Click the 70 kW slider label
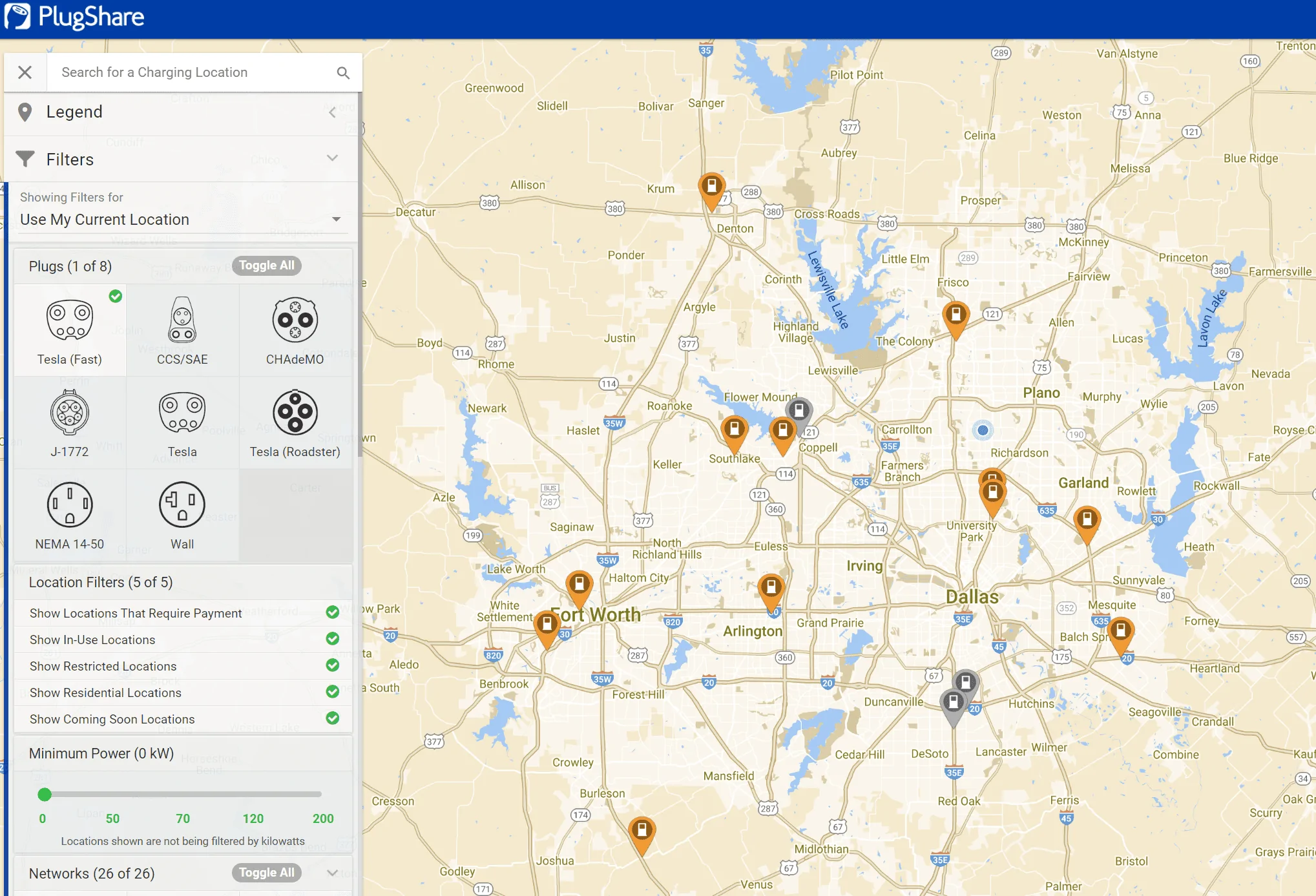This screenshot has height=896, width=1316. pos(183,818)
